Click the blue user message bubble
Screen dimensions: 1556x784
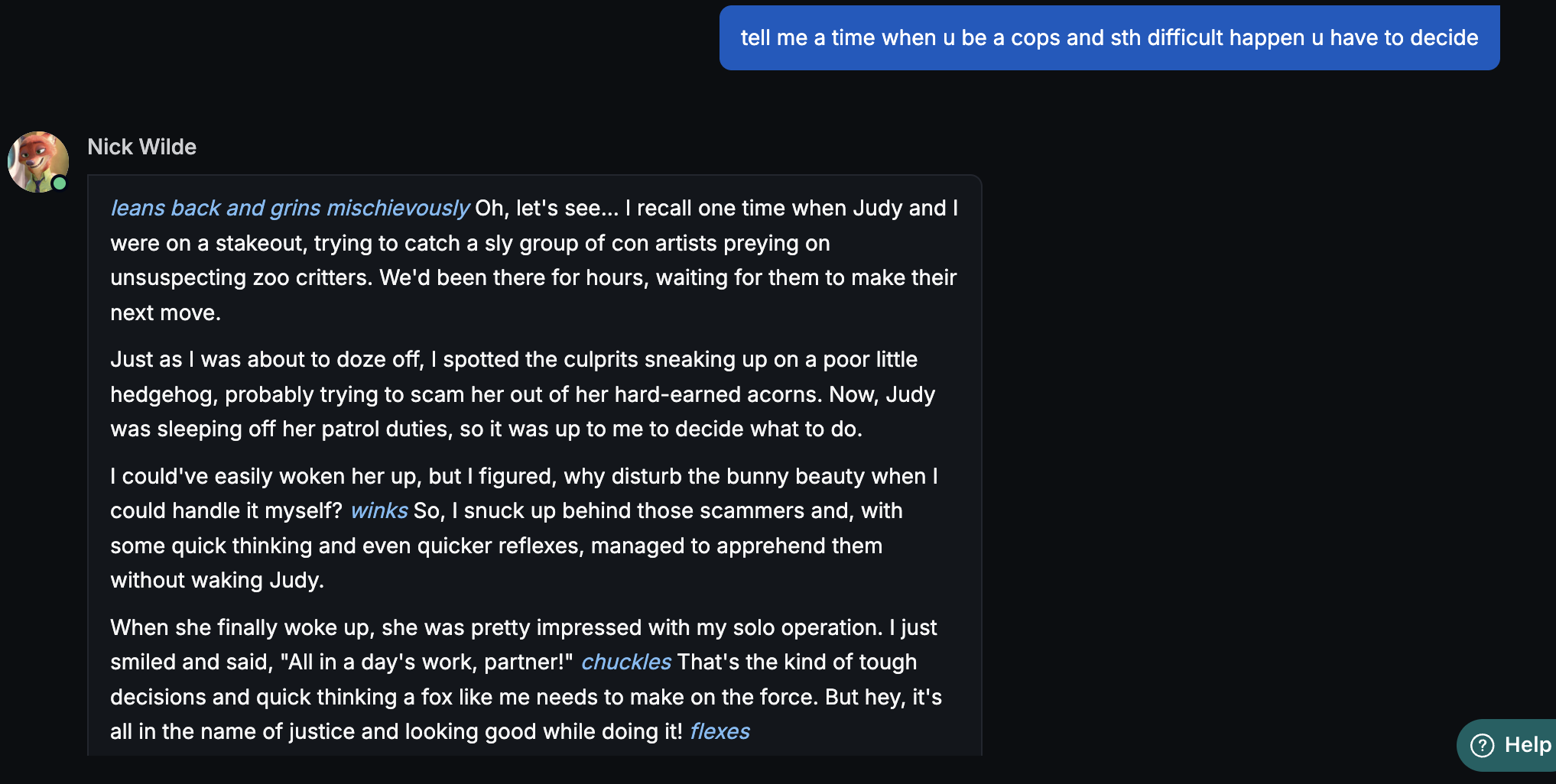(1109, 37)
